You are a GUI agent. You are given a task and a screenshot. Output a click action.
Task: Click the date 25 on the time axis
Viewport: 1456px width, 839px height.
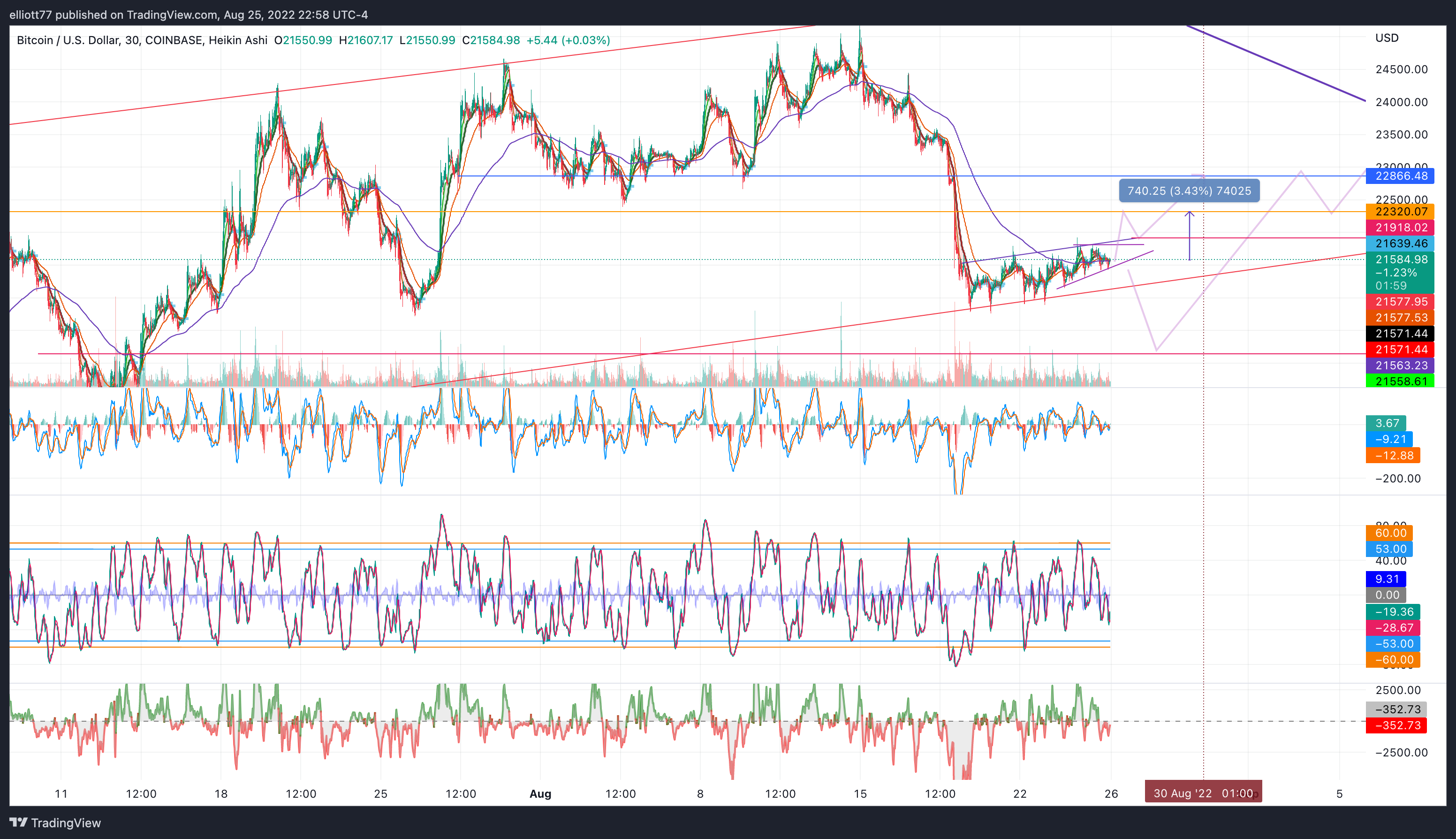(x=381, y=793)
